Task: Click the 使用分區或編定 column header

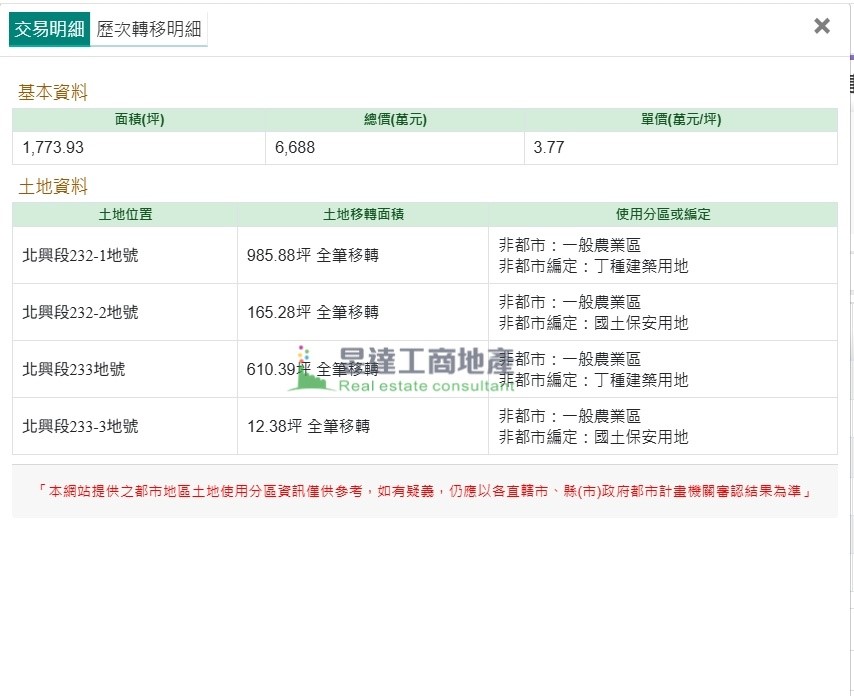Action: pyautogui.click(x=662, y=214)
